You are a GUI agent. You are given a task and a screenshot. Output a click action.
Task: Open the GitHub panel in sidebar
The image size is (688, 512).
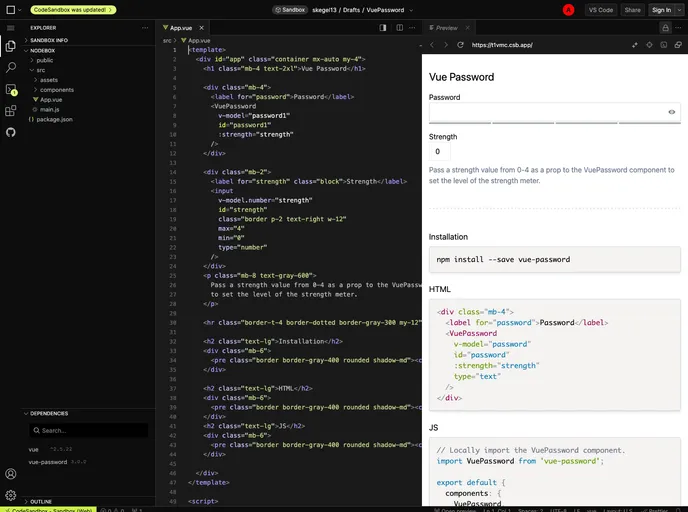11,131
